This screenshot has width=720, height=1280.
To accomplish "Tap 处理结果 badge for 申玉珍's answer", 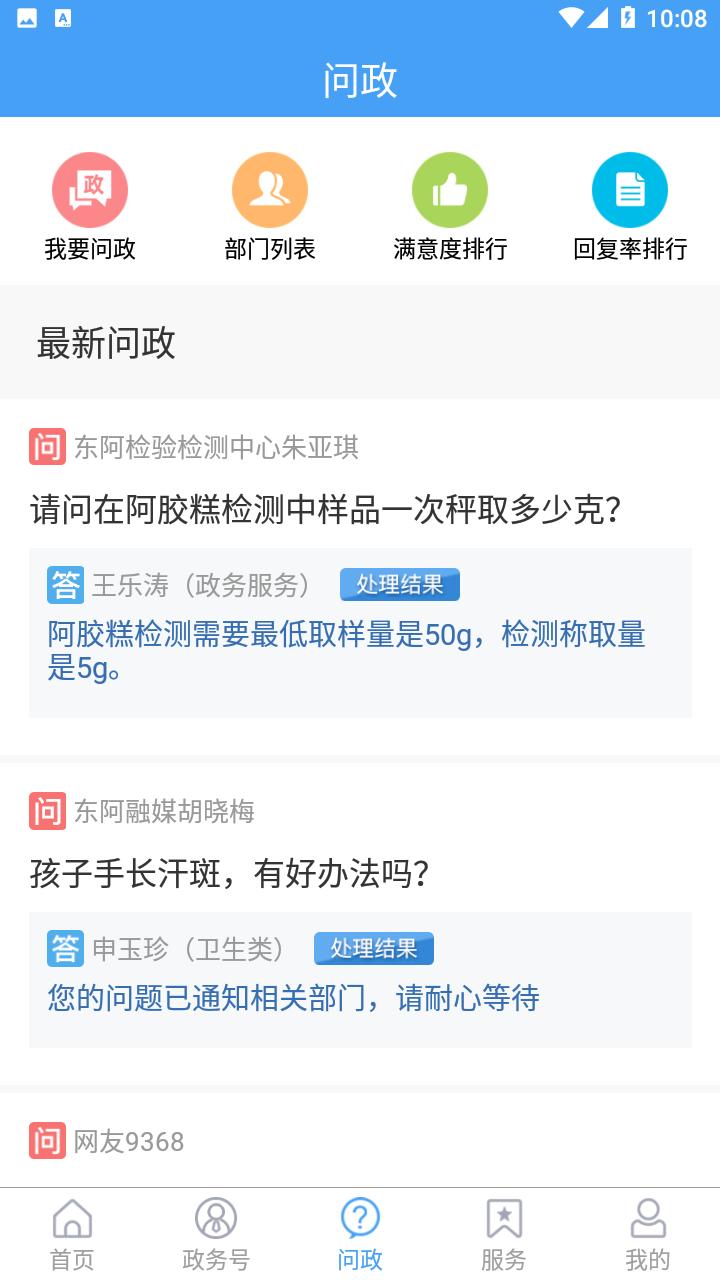I will click(x=374, y=949).
